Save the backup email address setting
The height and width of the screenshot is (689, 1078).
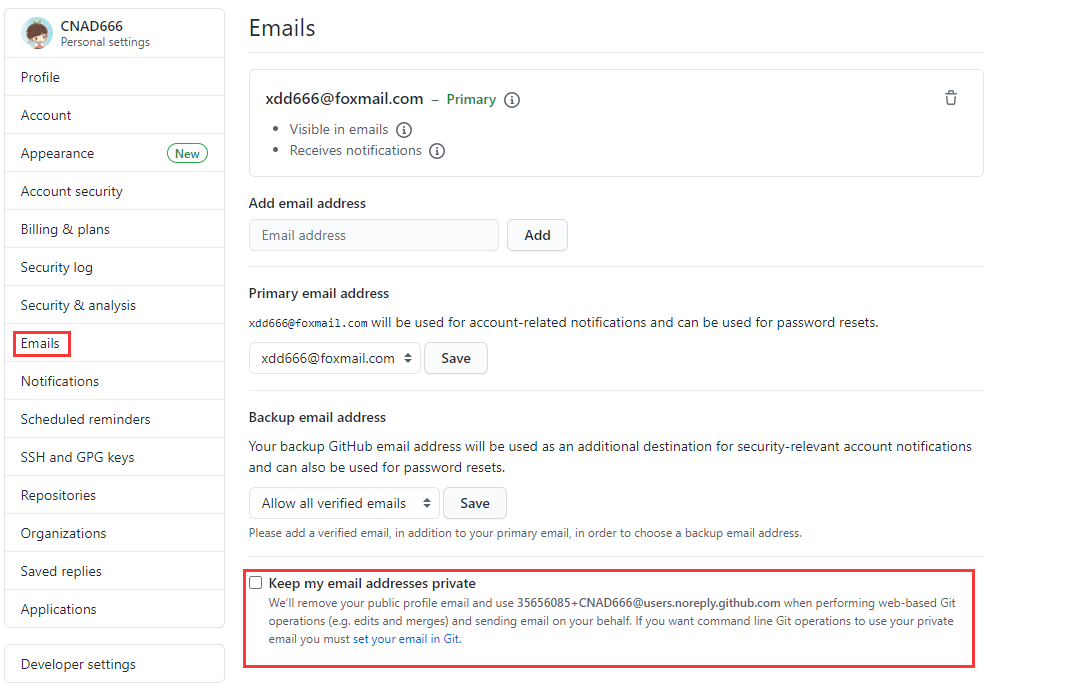point(475,503)
